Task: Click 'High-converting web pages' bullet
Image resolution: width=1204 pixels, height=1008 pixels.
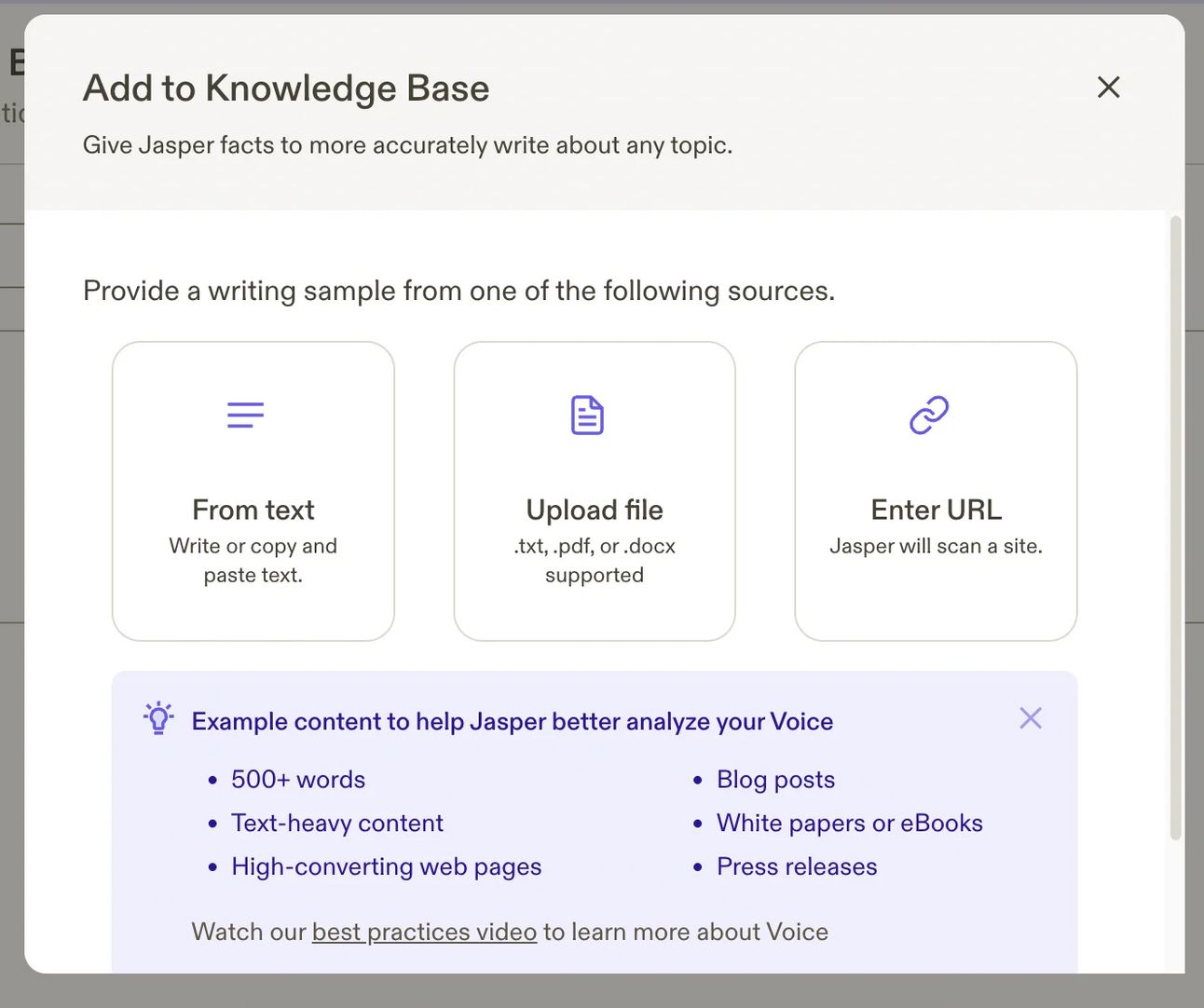Action: pyautogui.click(x=387, y=867)
